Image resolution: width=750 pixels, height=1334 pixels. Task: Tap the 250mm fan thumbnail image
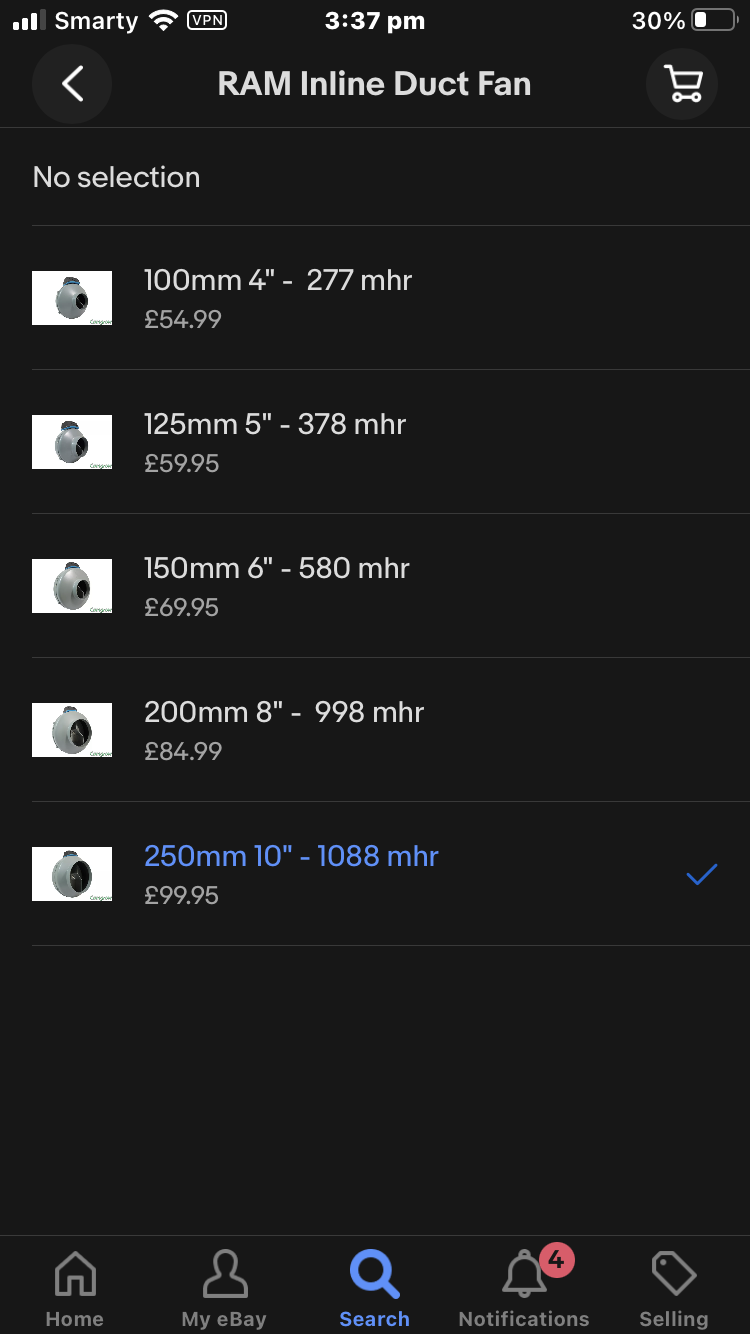72,874
